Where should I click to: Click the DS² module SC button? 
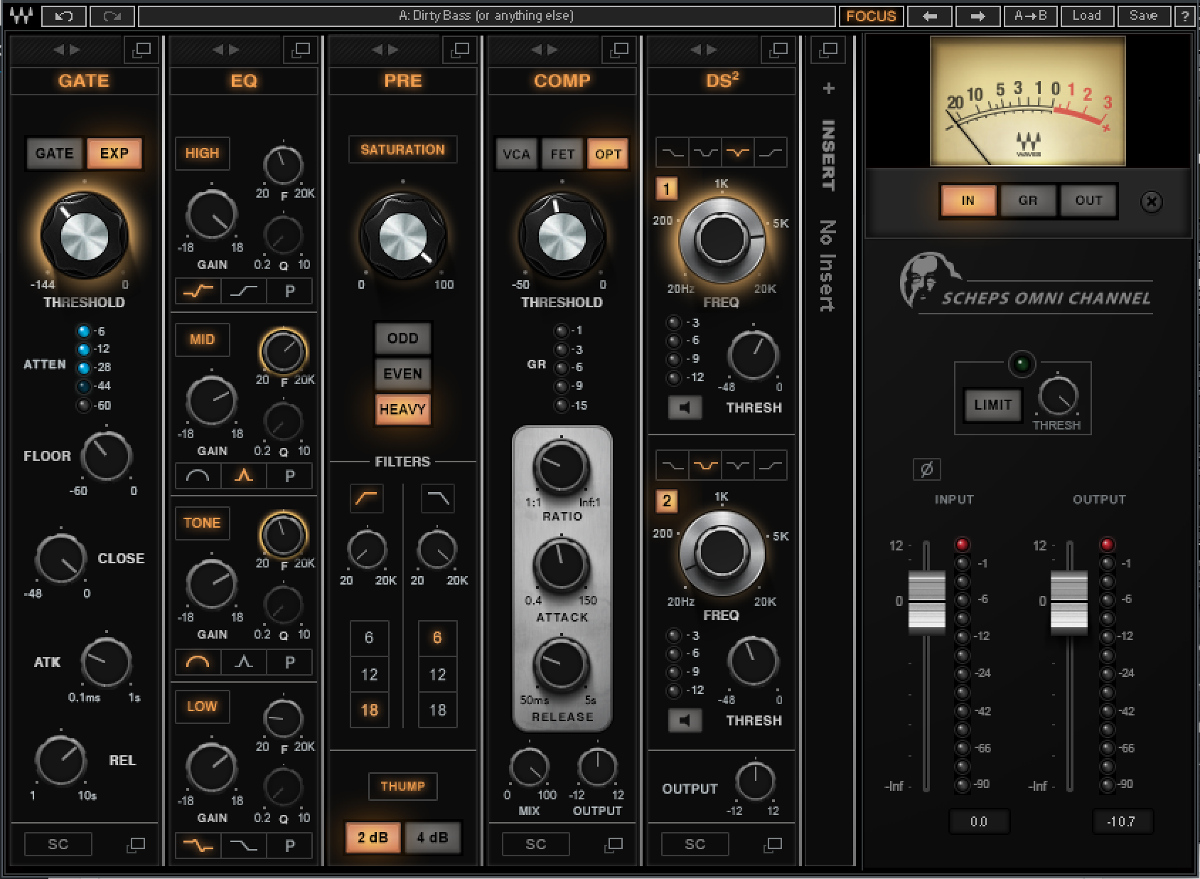[x=695, y=845]
